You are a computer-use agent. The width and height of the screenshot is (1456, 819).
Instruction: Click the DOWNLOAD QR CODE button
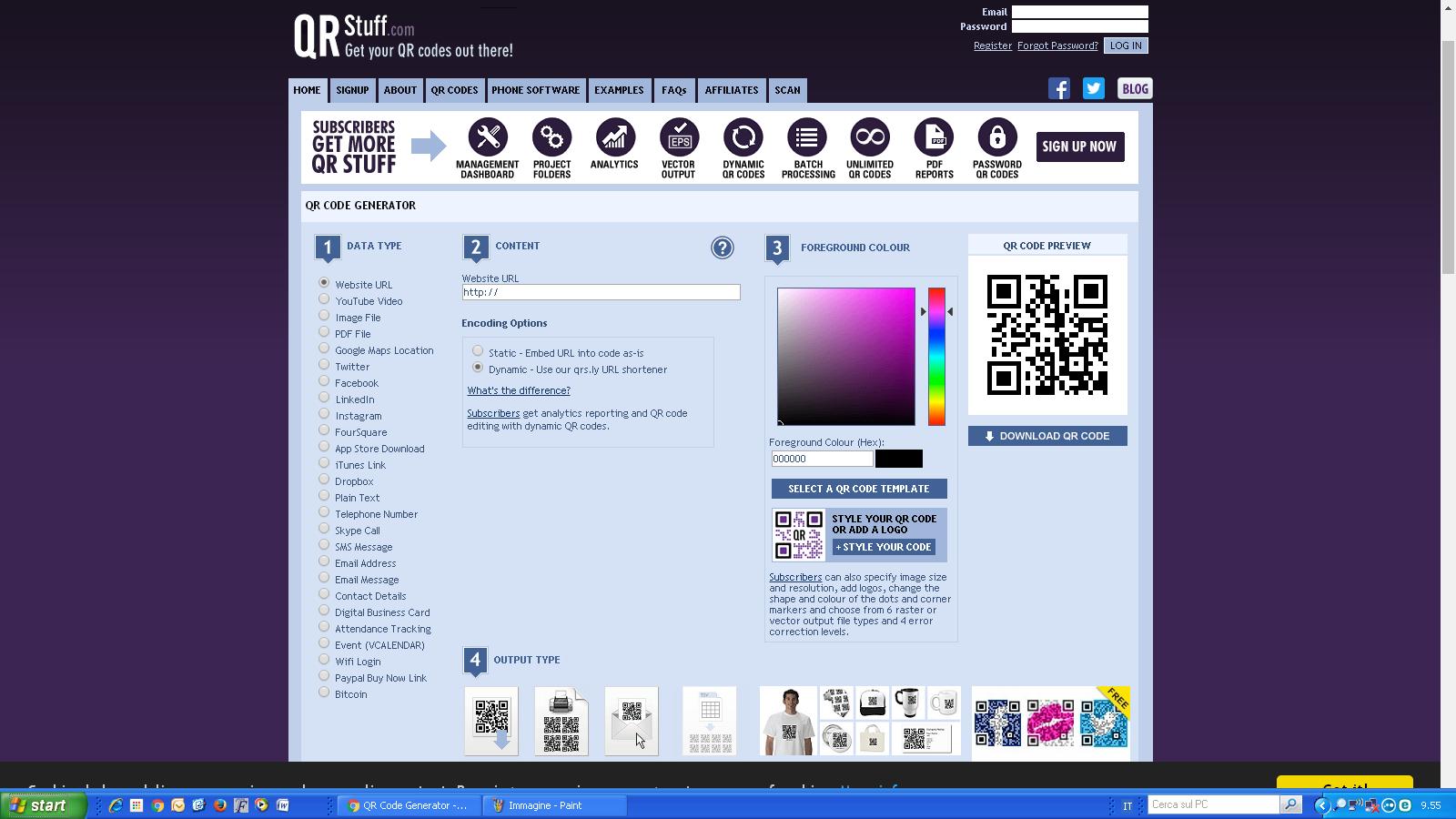[x=1047, y=436]
